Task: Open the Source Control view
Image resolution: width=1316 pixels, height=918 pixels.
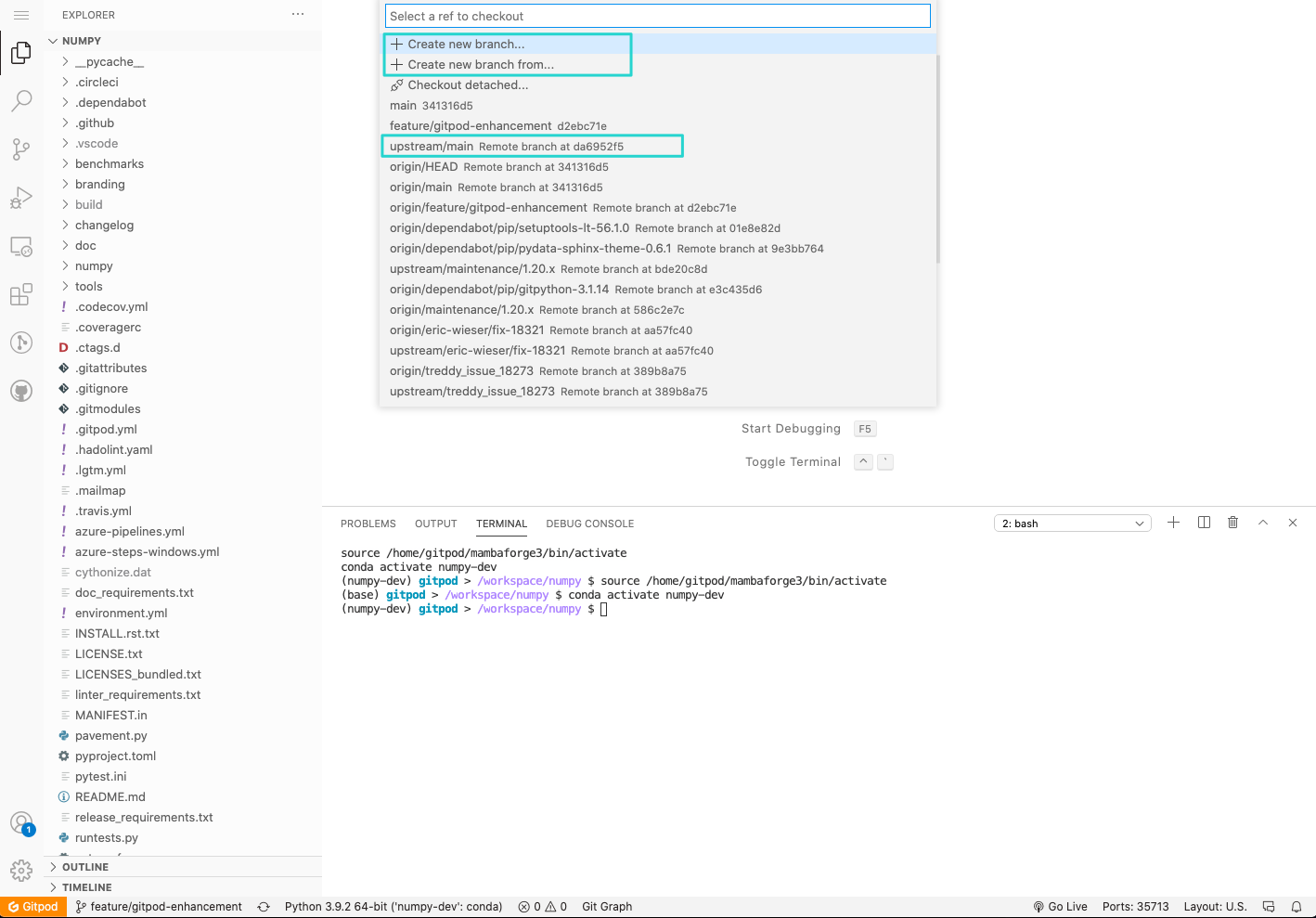Action: point(21,149)
